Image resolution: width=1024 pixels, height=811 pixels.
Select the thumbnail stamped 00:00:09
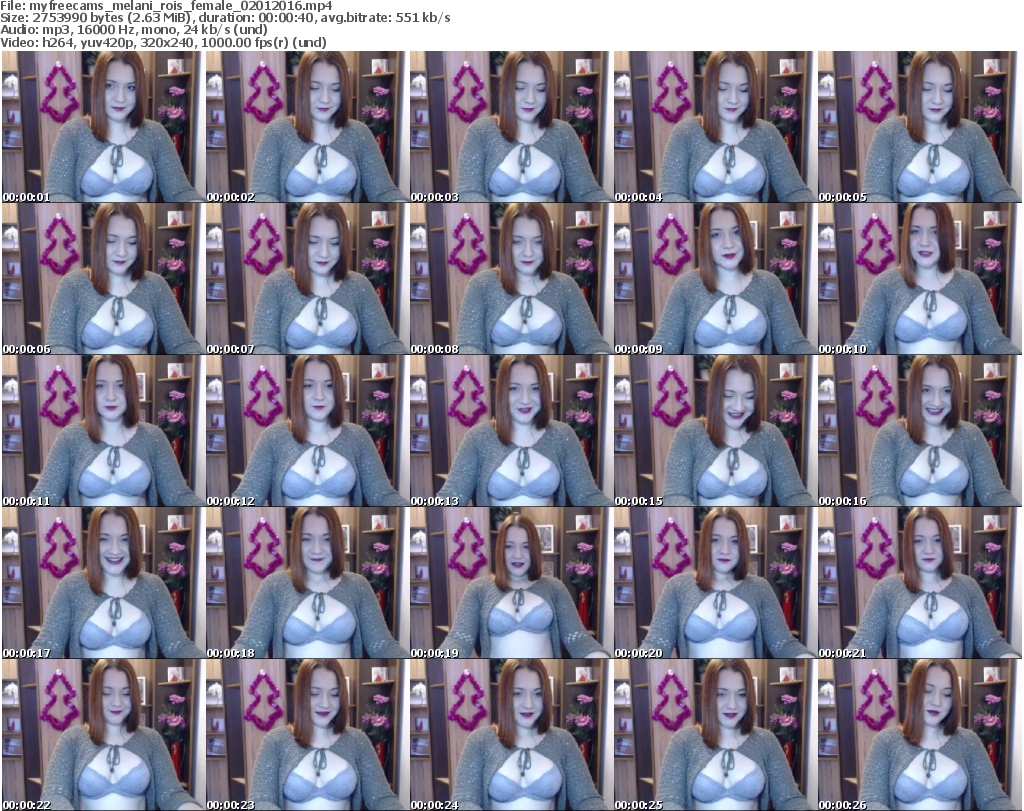coord(714,279)
